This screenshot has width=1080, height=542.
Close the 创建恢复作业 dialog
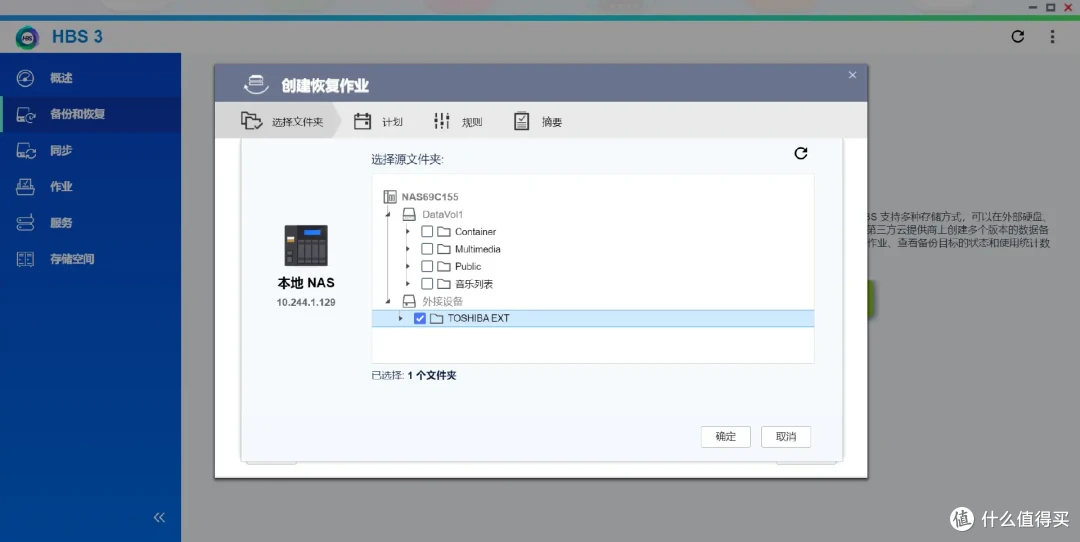coord(852,75)
